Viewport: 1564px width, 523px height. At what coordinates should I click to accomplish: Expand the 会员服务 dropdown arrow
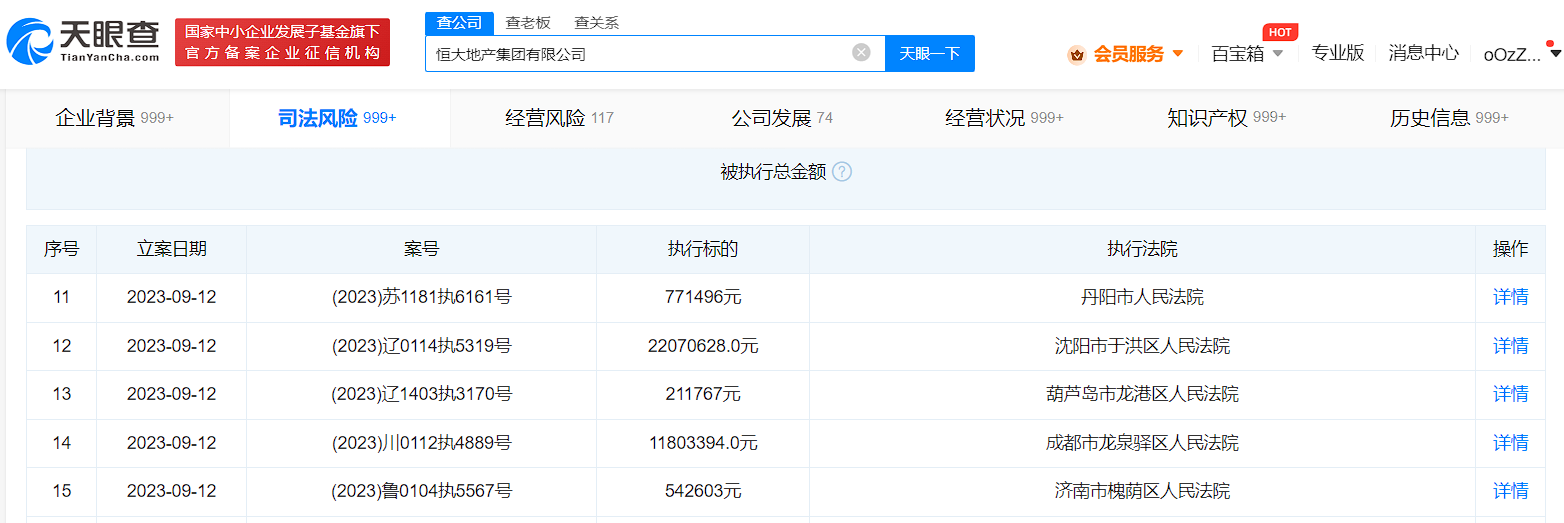tap(1177, 53)
